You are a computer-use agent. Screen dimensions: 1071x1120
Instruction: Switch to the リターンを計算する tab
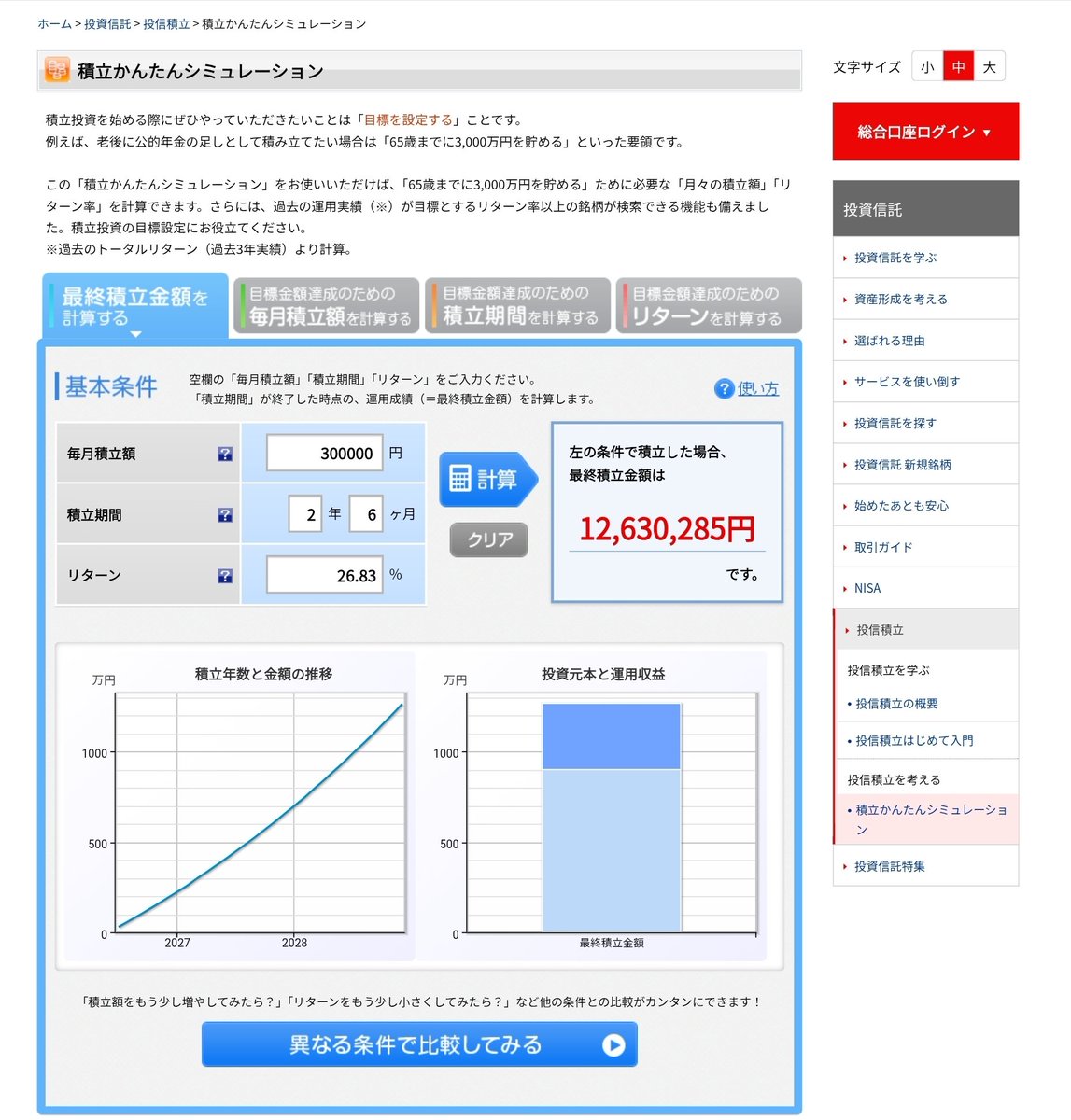709,305
